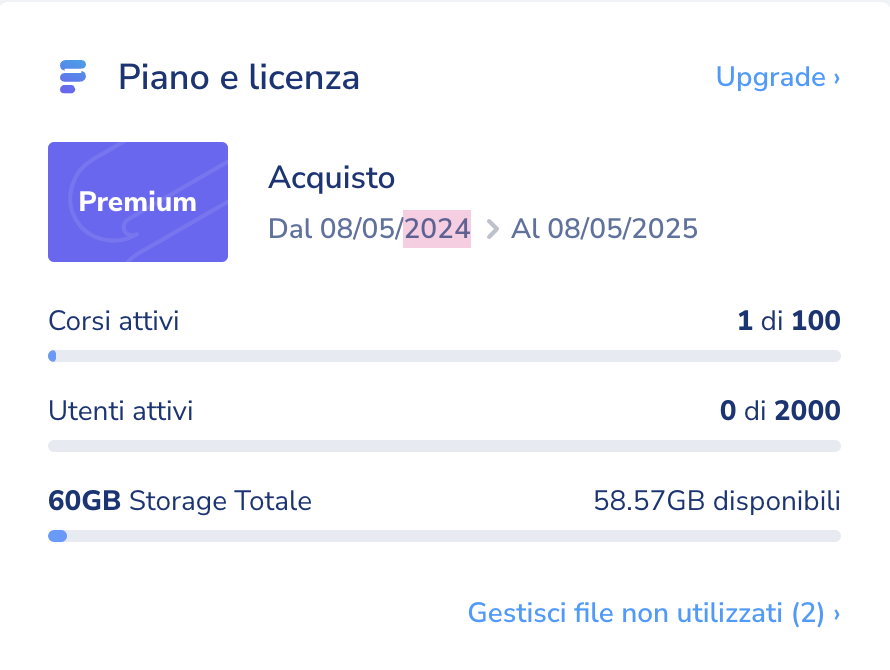890x670 pixels.
Task: Click the 60GB Storage Totale label
Action: coord(180,500)
